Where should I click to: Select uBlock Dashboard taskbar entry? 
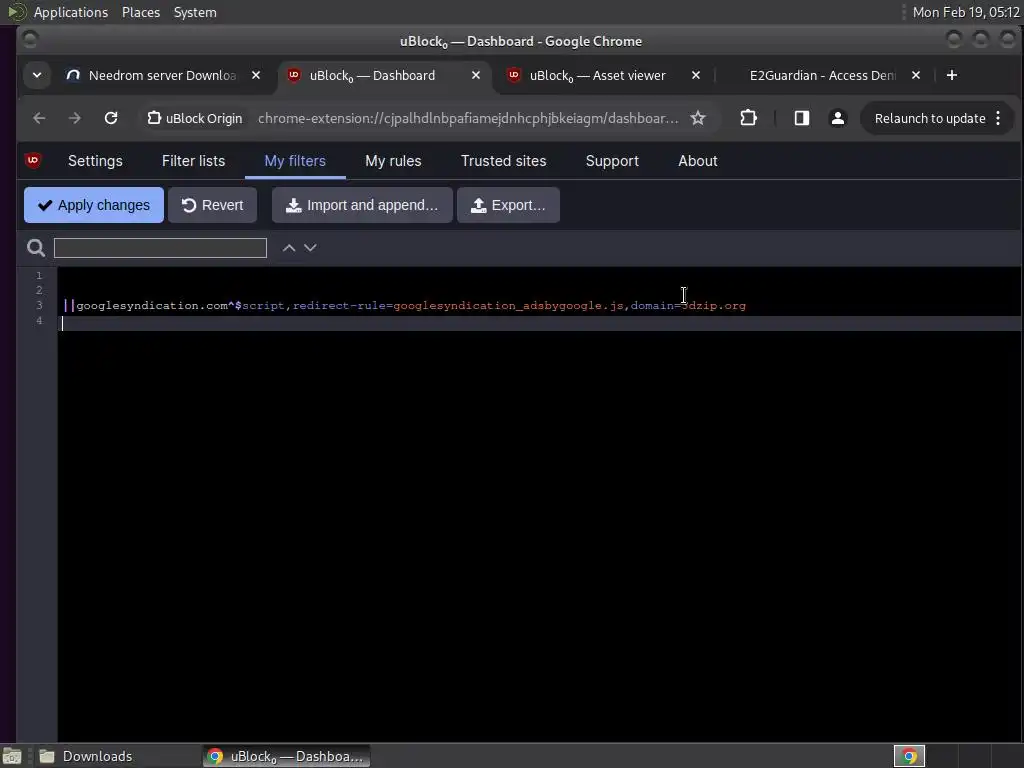[x=286, y=756]
